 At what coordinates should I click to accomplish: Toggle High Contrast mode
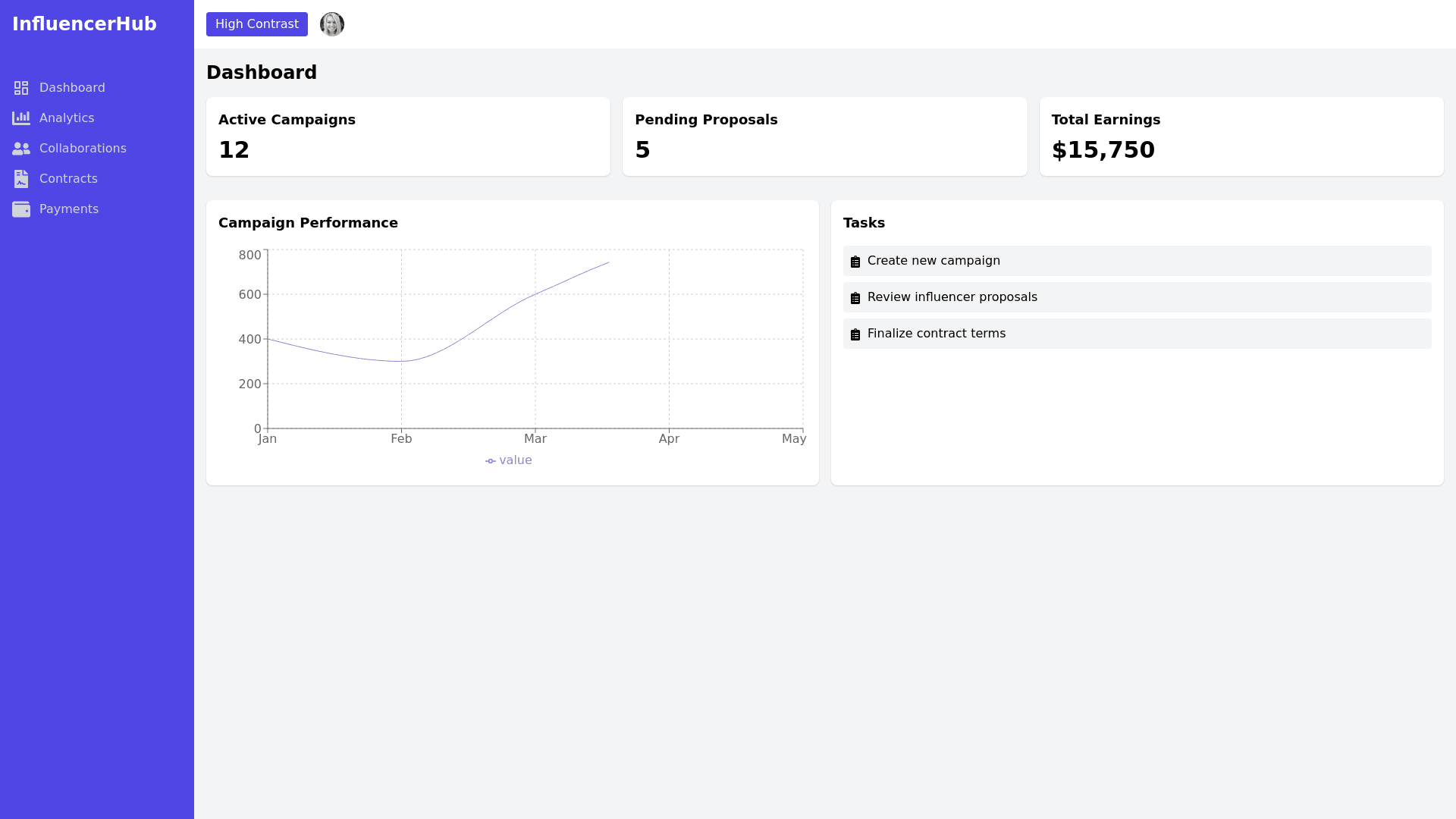pyautogui.click(x=257, y=24)
